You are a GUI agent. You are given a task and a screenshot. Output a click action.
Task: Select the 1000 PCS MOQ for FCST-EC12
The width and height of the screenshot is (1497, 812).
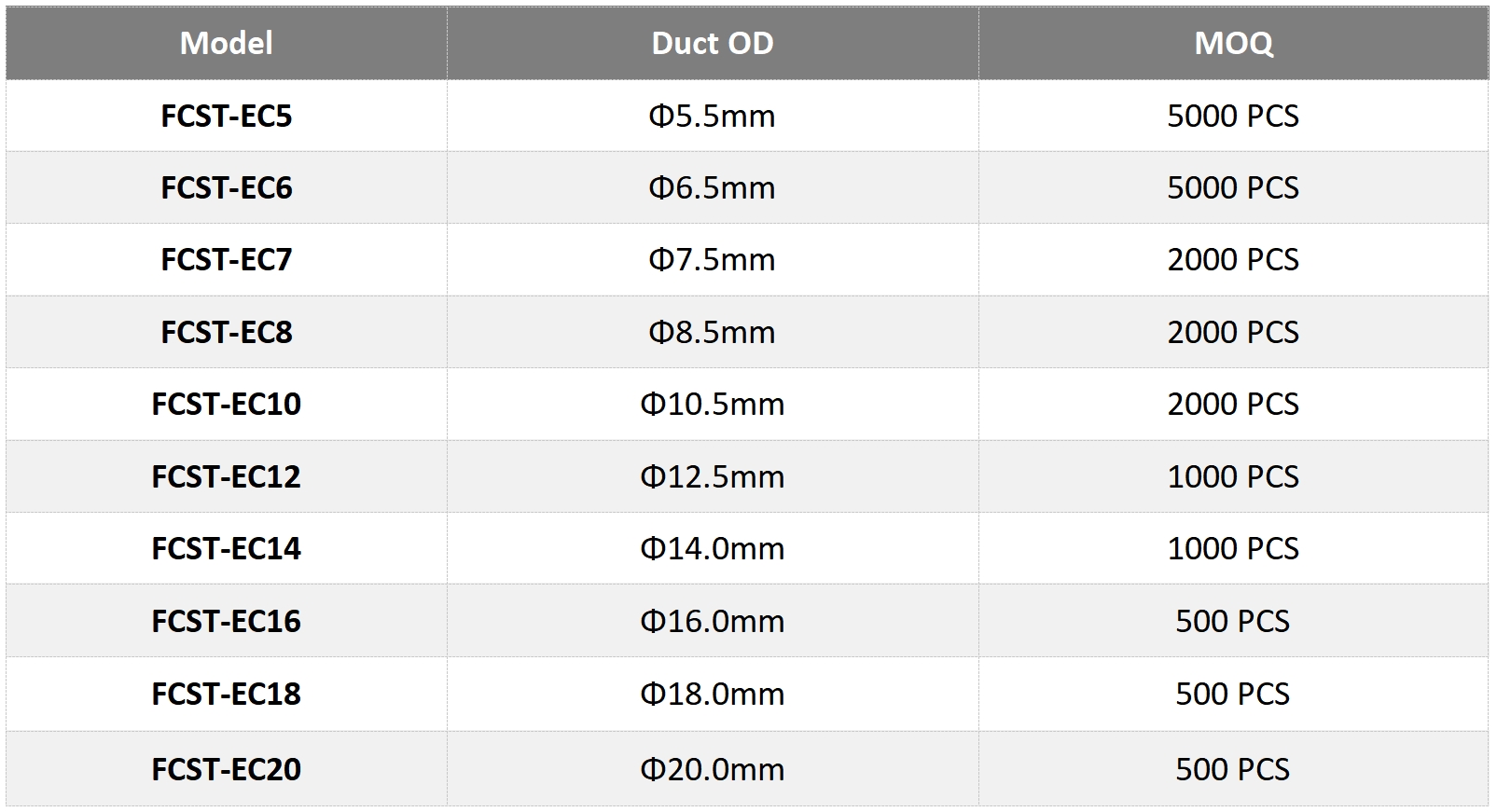[1233, 476]
